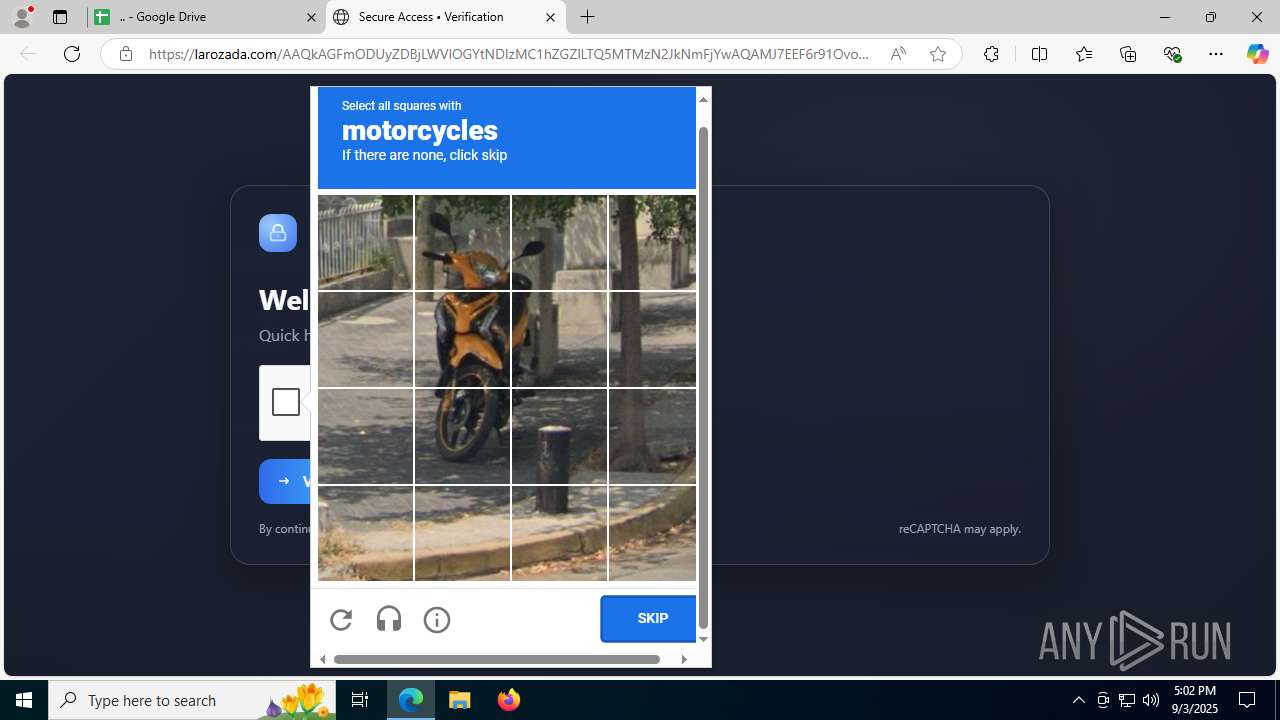Open a new browser tab
The width and height of the screenshot is (1280, 720).
click(588, 17)
